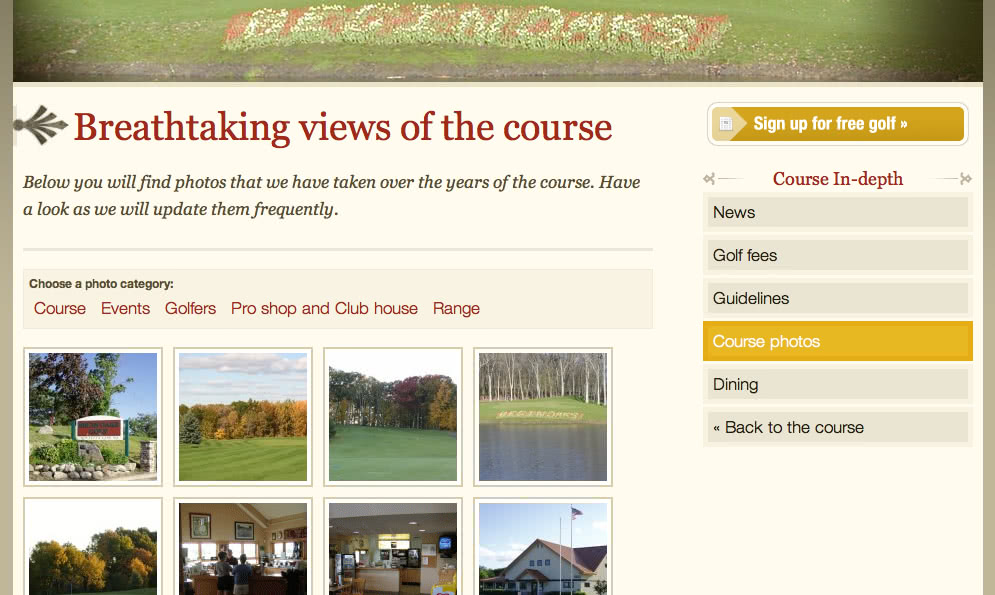Filter photos by Golfers category

(x=190, y=308)
